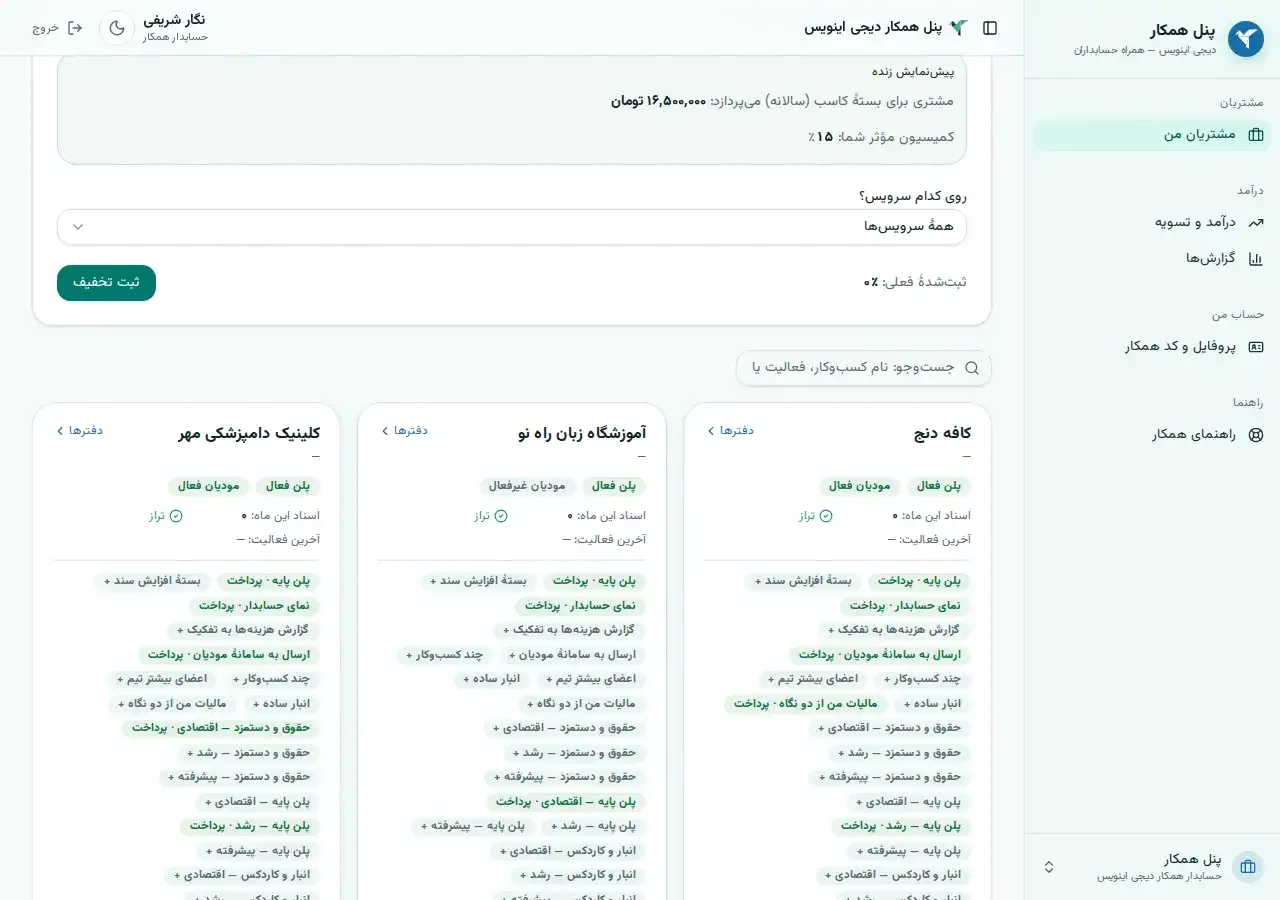Screen dimensions: 1280x900
Task: Click the خروج logout icon
Action: point(75,28)
